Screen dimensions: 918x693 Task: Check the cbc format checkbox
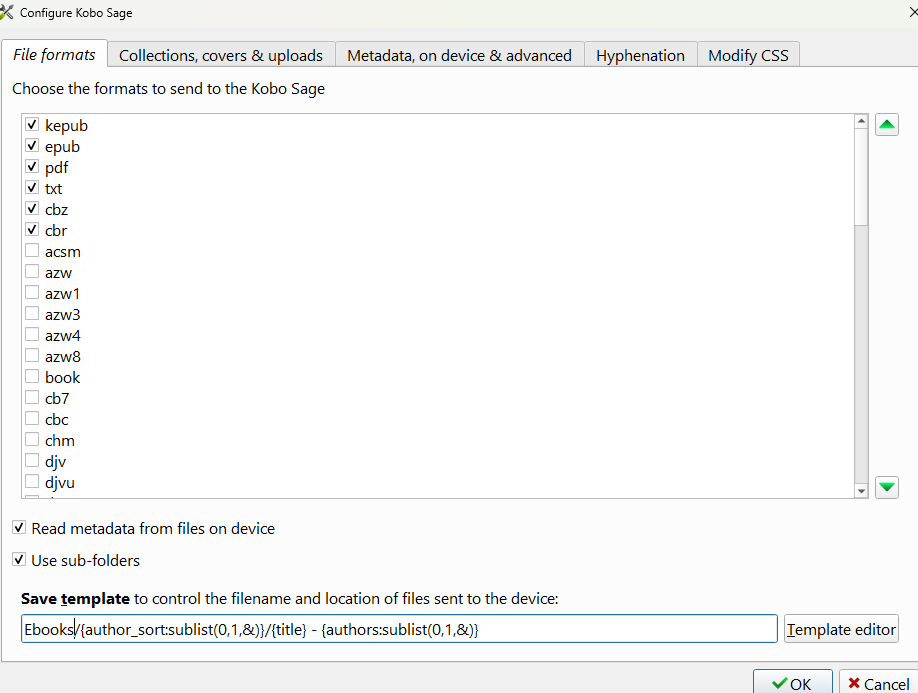coord(32,419)
